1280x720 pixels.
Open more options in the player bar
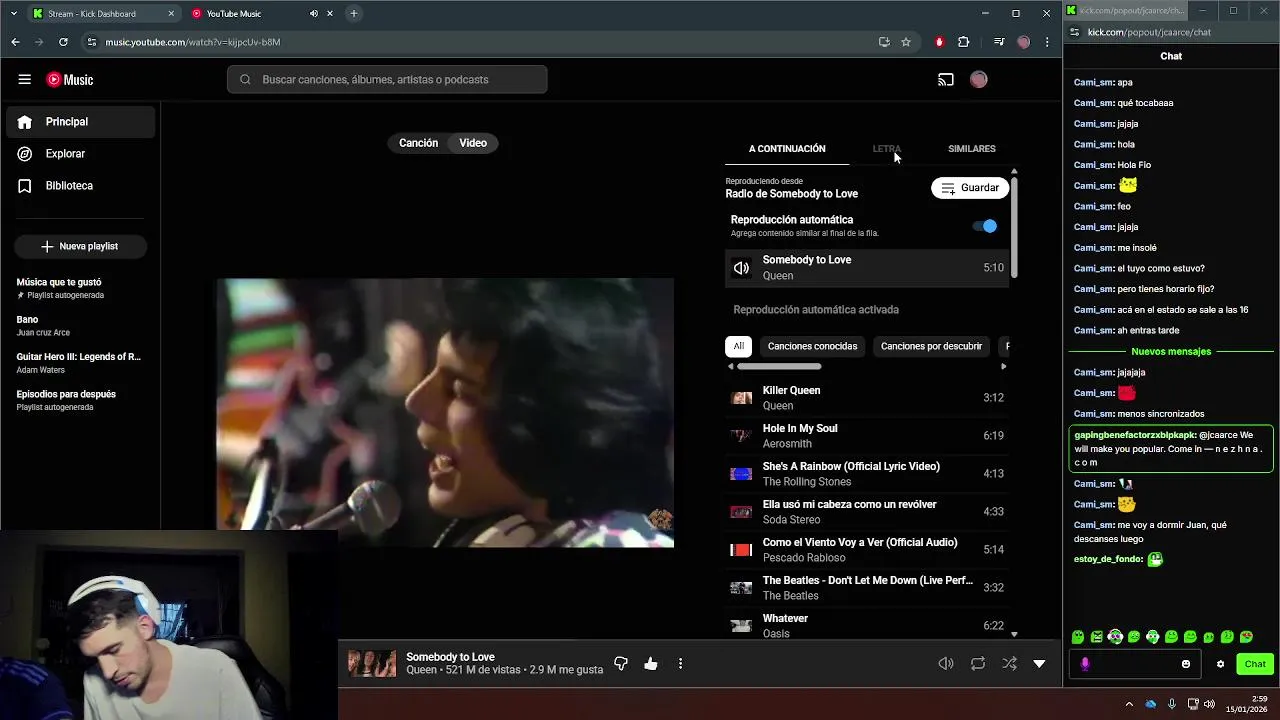680,663
